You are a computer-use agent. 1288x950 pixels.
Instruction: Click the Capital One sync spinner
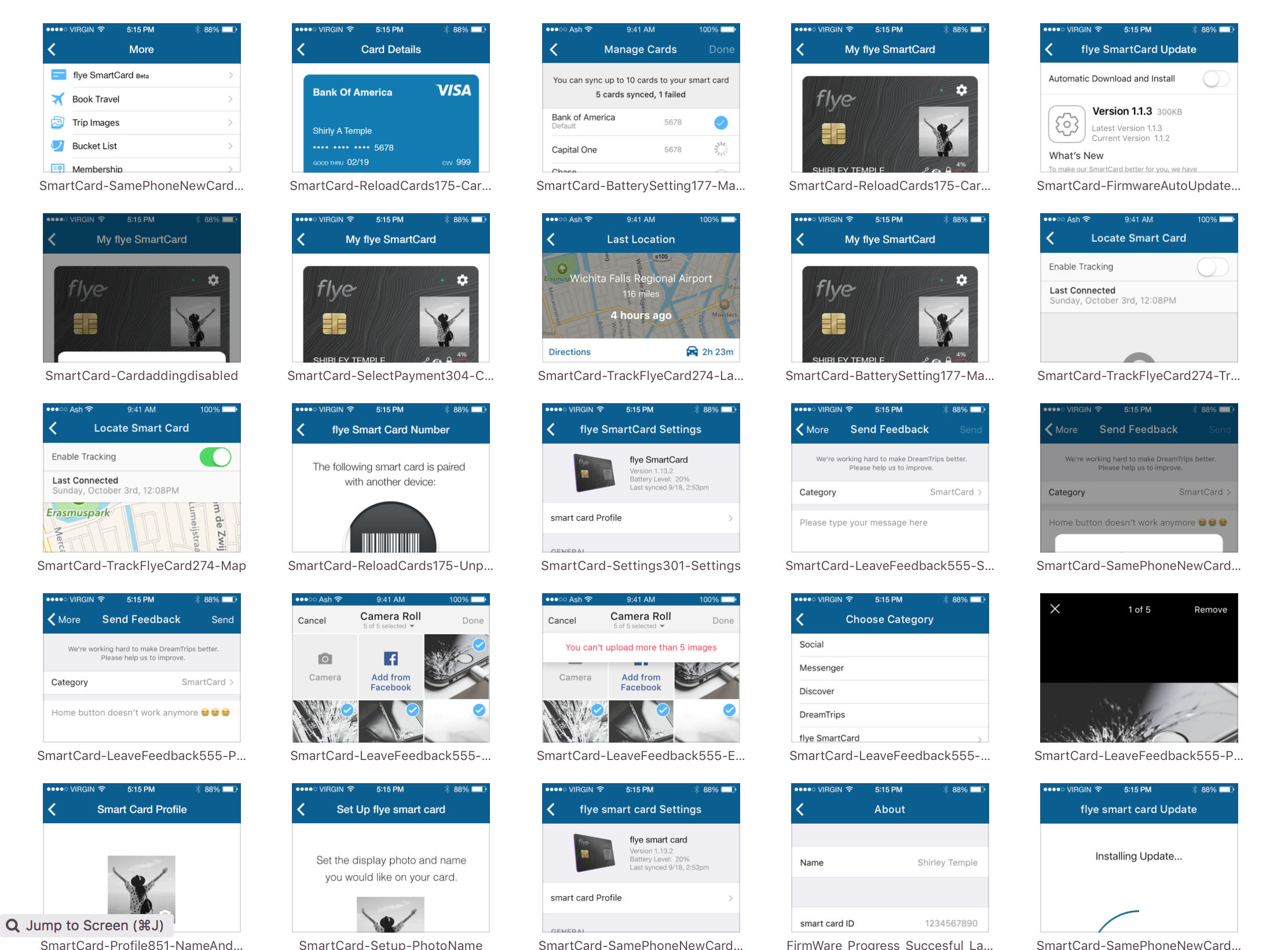click(721, 149)
